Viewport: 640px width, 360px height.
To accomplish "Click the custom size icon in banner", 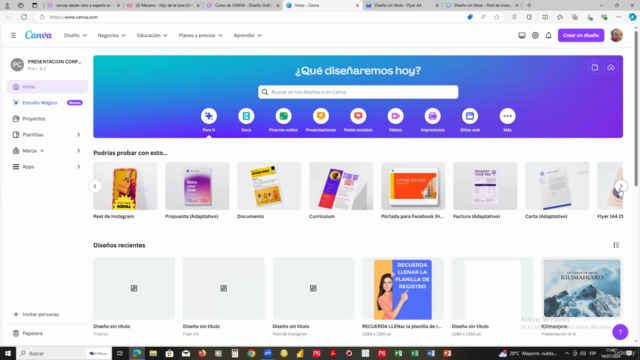I will [595, 68].
